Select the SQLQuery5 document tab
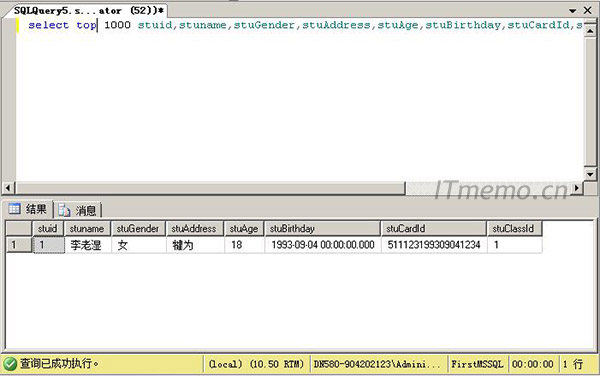Viewport: 600px width, 376px height. [89, 10]
